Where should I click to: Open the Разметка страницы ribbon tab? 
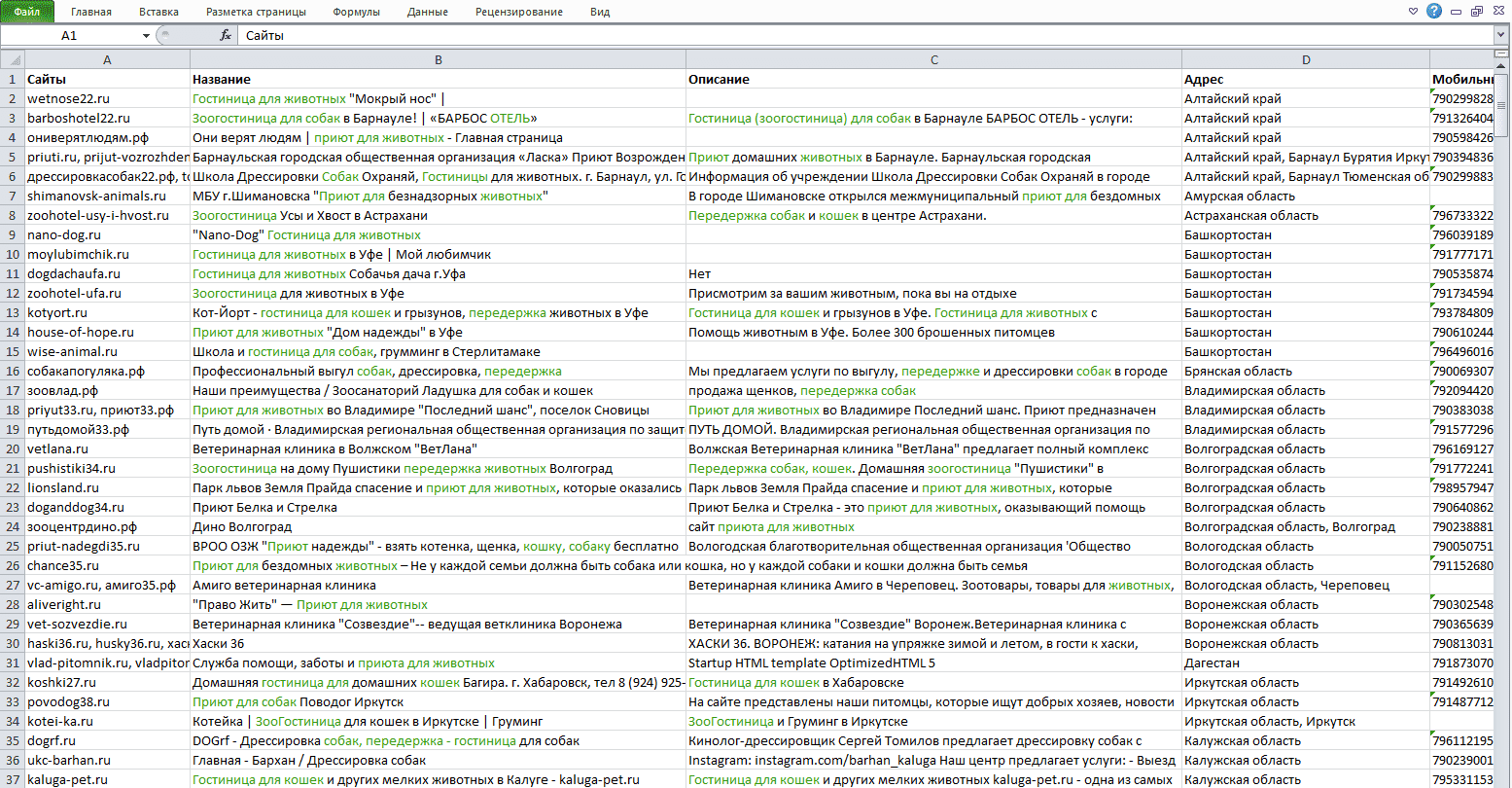pos(256,12)
